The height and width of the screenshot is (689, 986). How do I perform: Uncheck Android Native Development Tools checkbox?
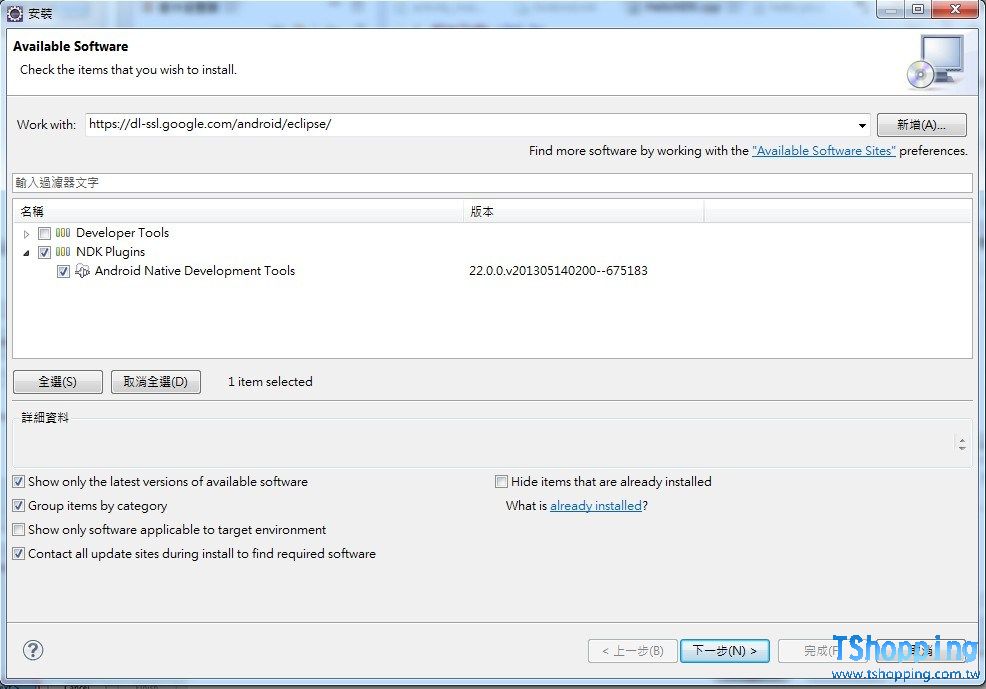tap(64, 271)
